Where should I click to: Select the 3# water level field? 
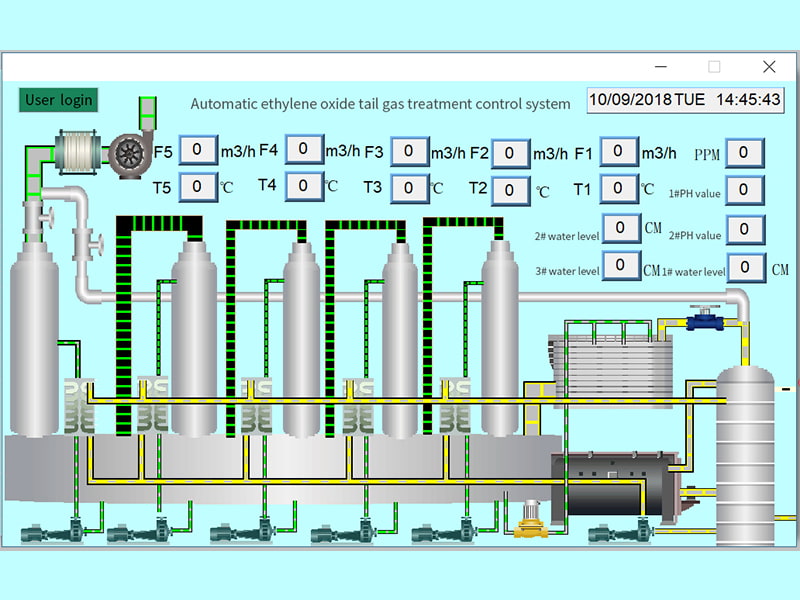click(x=621, y=265)
